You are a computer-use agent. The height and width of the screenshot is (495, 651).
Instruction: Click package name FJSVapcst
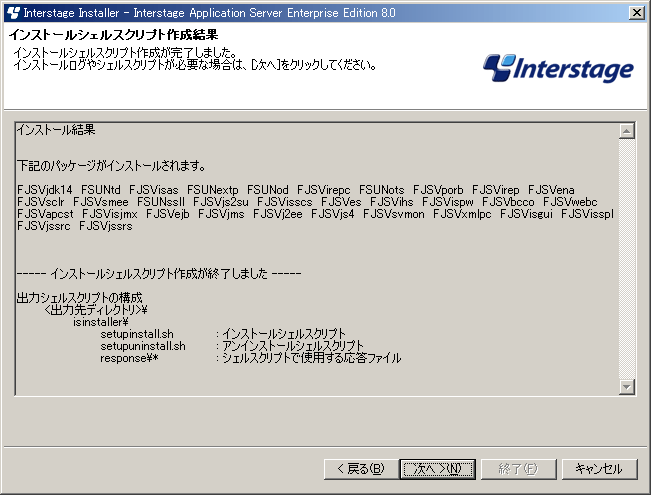click(x=45, y=214)
